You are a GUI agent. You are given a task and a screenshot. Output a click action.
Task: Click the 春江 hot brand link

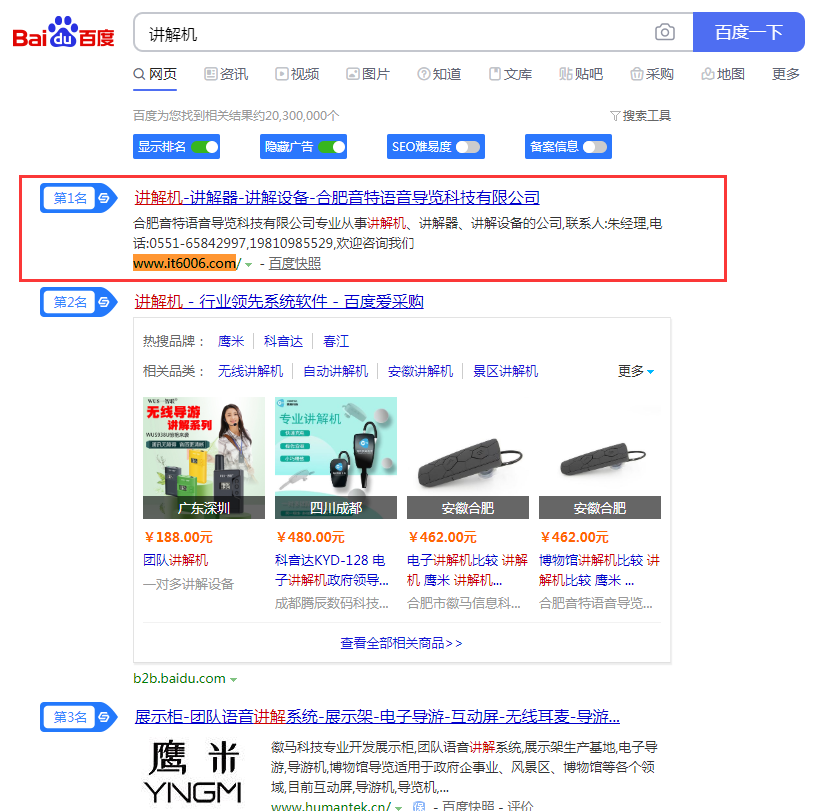tap(336, 342)
